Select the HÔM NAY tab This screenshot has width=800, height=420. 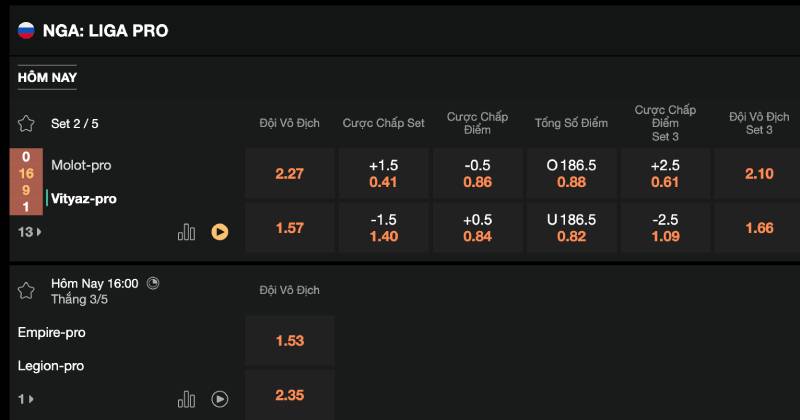point(47,77)
